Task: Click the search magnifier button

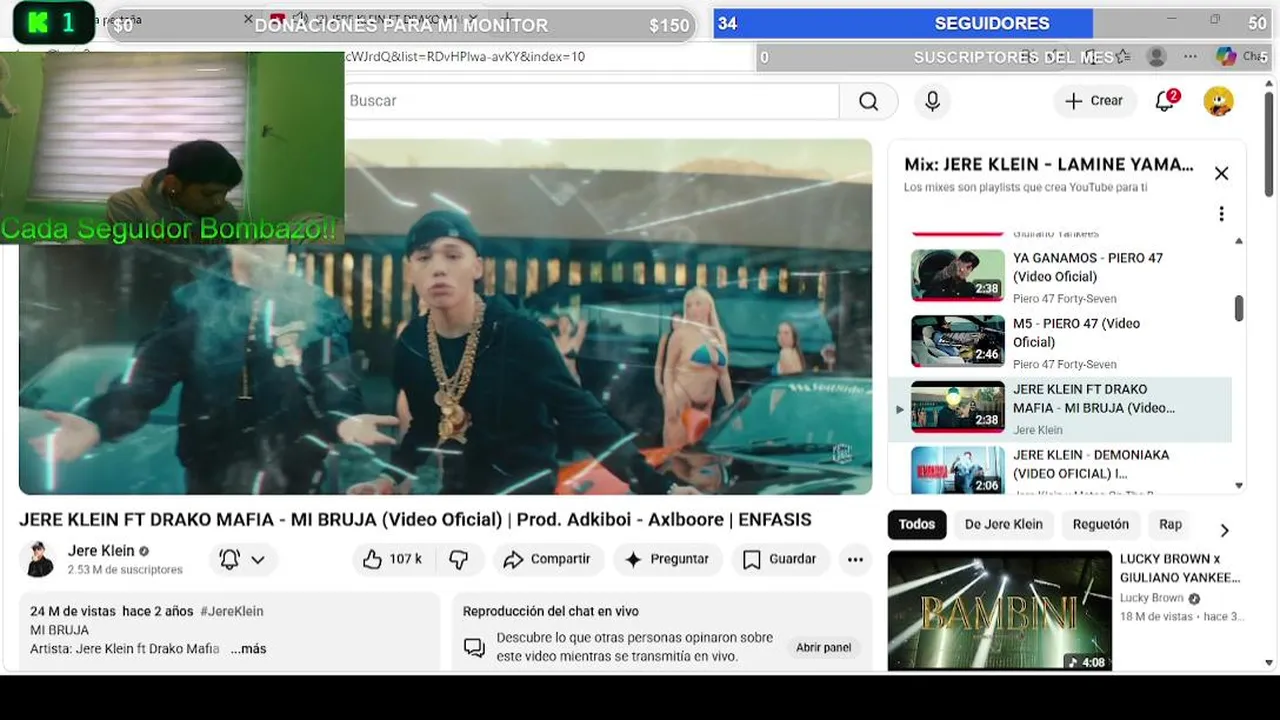Action: [868, 101]
